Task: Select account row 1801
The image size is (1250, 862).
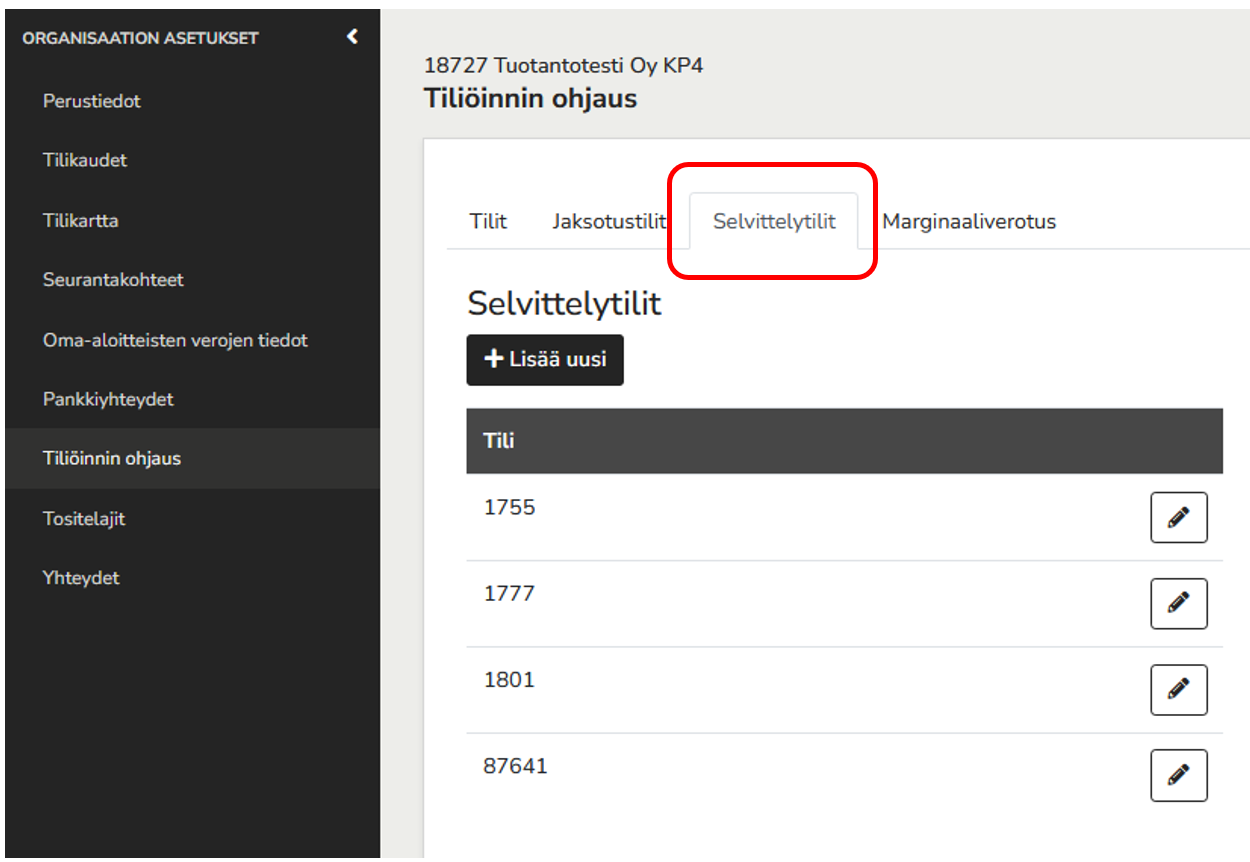Action: click(844, 690)
